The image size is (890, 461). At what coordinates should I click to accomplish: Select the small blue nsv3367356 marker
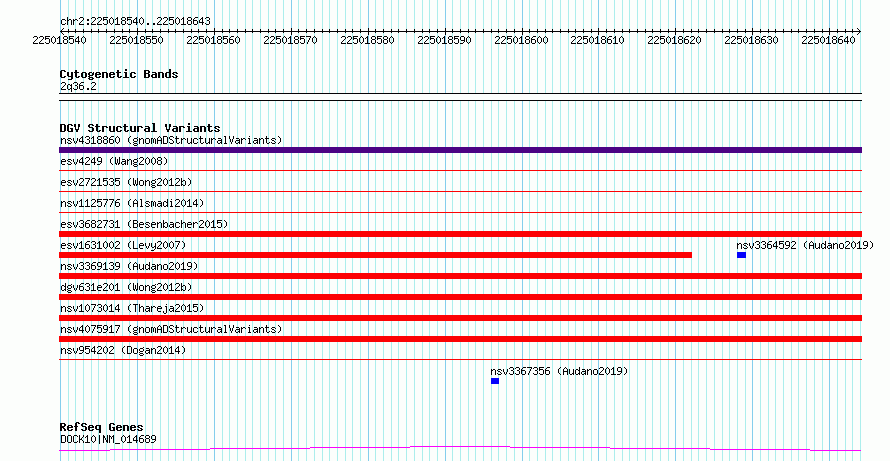[495, 381]
